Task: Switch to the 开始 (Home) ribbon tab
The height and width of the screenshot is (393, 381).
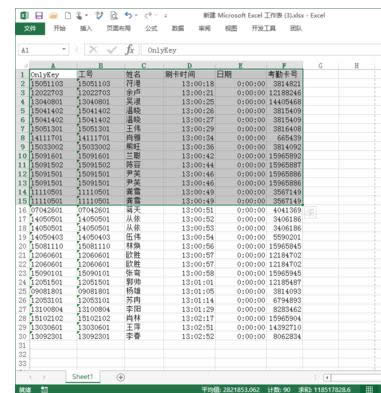Action: pyautogui.click(x=60, y=29)
